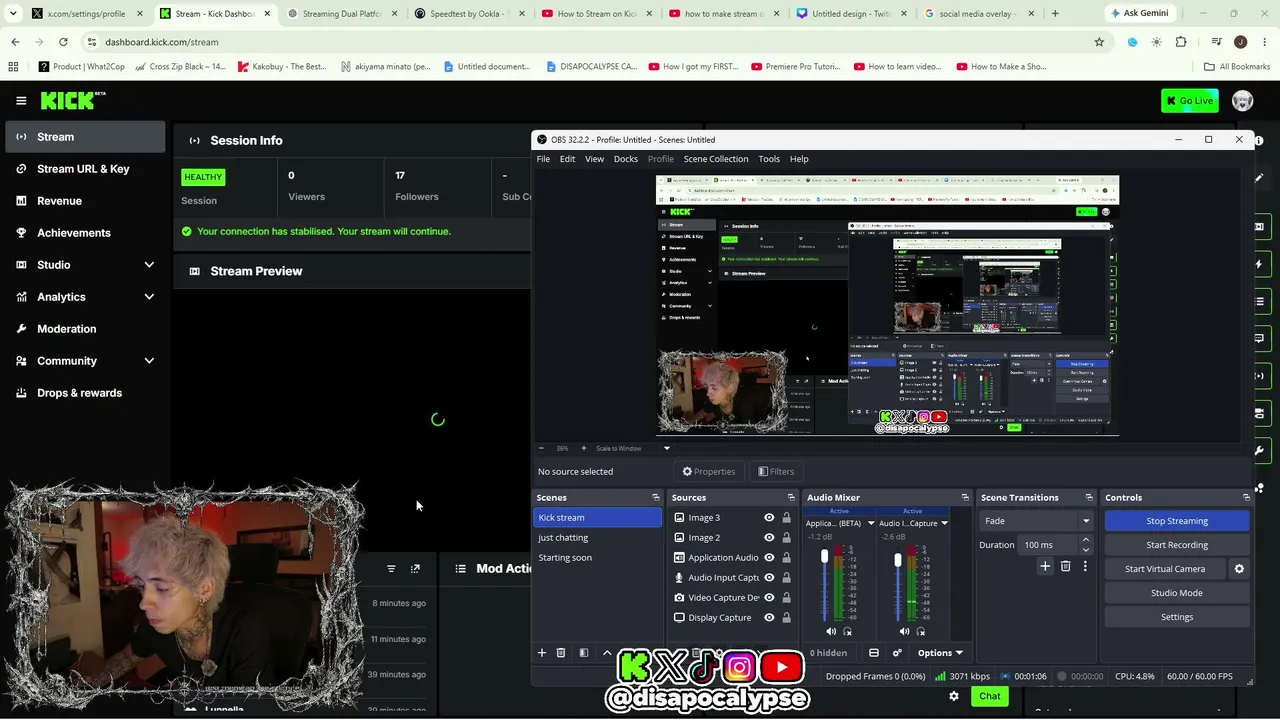The width and height of the screenshot is (1280, 720).
Task: Expand the Analytics section in Kick sidebar
Action: coord(149,297)
